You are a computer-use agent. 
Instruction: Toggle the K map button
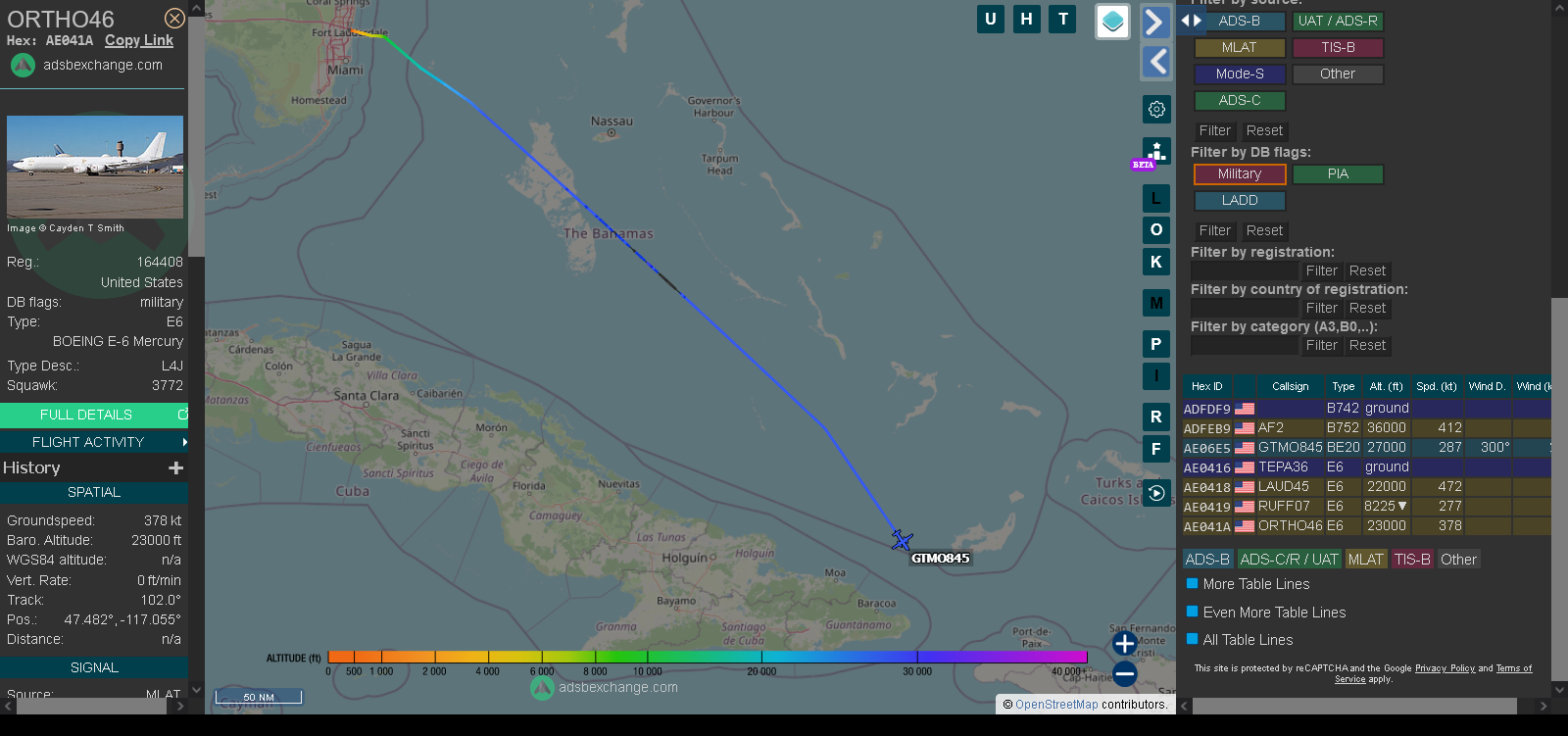(x=1156, y=262)
